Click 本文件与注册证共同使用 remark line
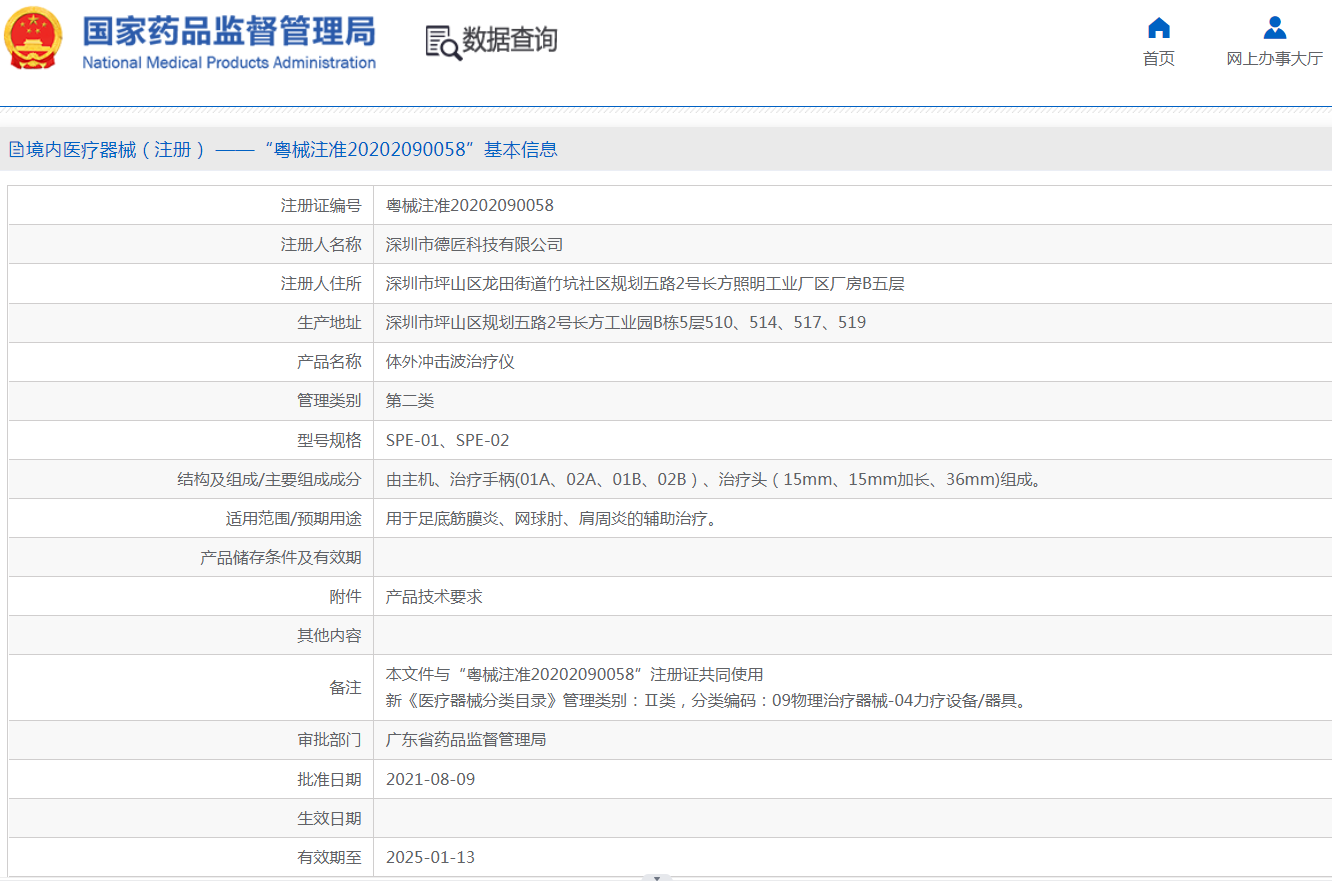Image resolution: width=1332 pixels, height=881 pixels. [x=574, y=675]
